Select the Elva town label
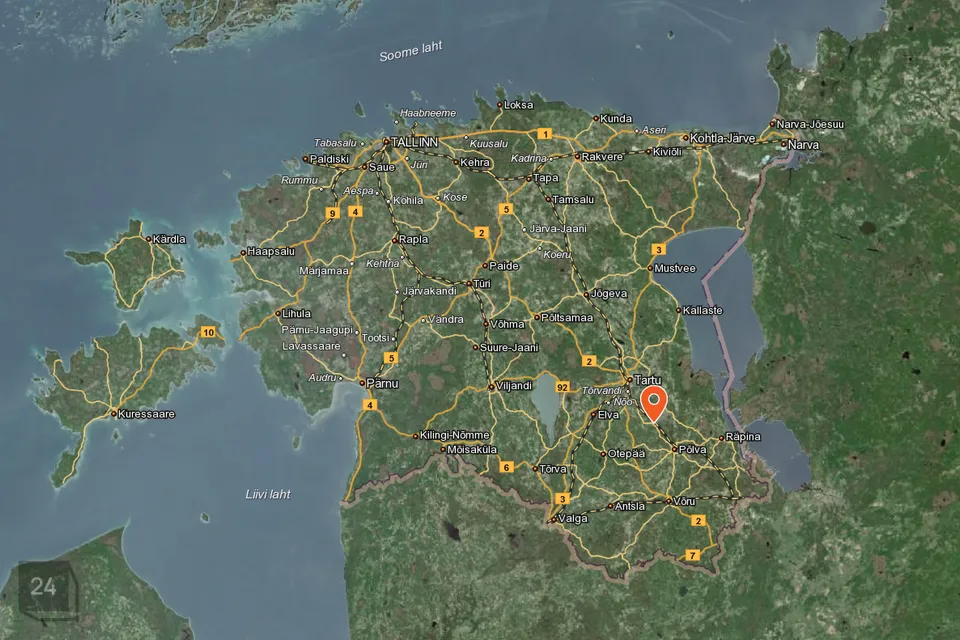This screenshot has width=960, height=640. pyautogui.click(x=608, y=415)
